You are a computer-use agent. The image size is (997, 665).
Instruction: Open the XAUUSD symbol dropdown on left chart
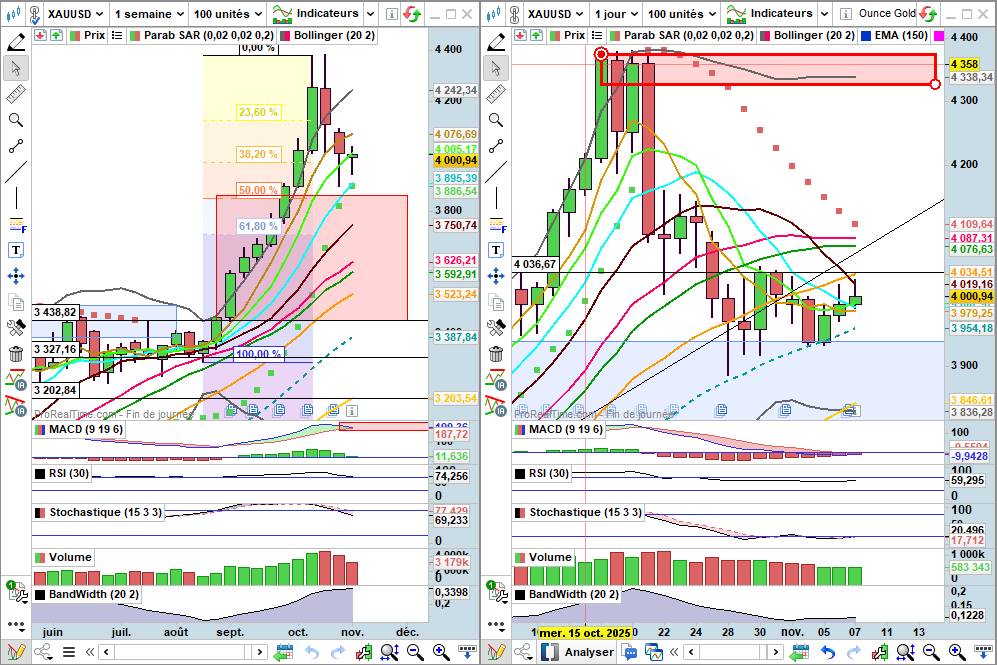[69, 14]
